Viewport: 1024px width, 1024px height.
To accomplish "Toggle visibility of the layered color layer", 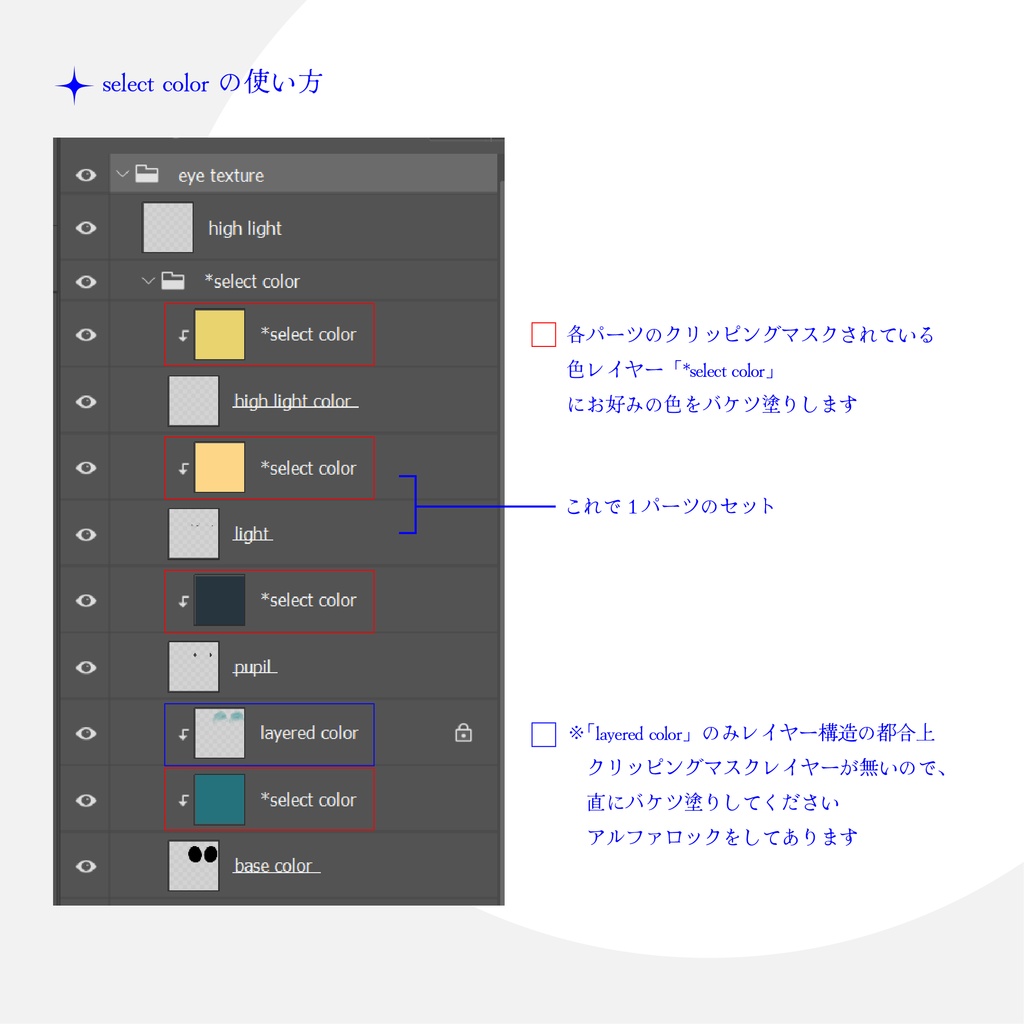I will tap(86, 733).
